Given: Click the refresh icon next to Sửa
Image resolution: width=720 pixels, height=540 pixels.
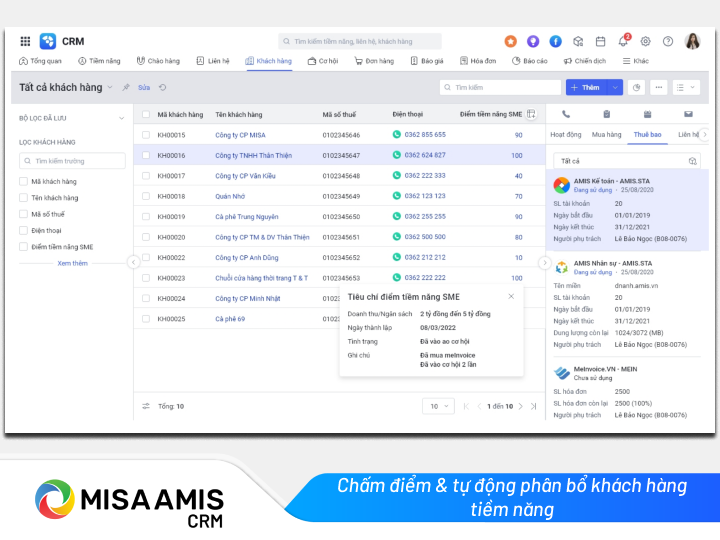Looking at the screenshot, I should 163,87.
